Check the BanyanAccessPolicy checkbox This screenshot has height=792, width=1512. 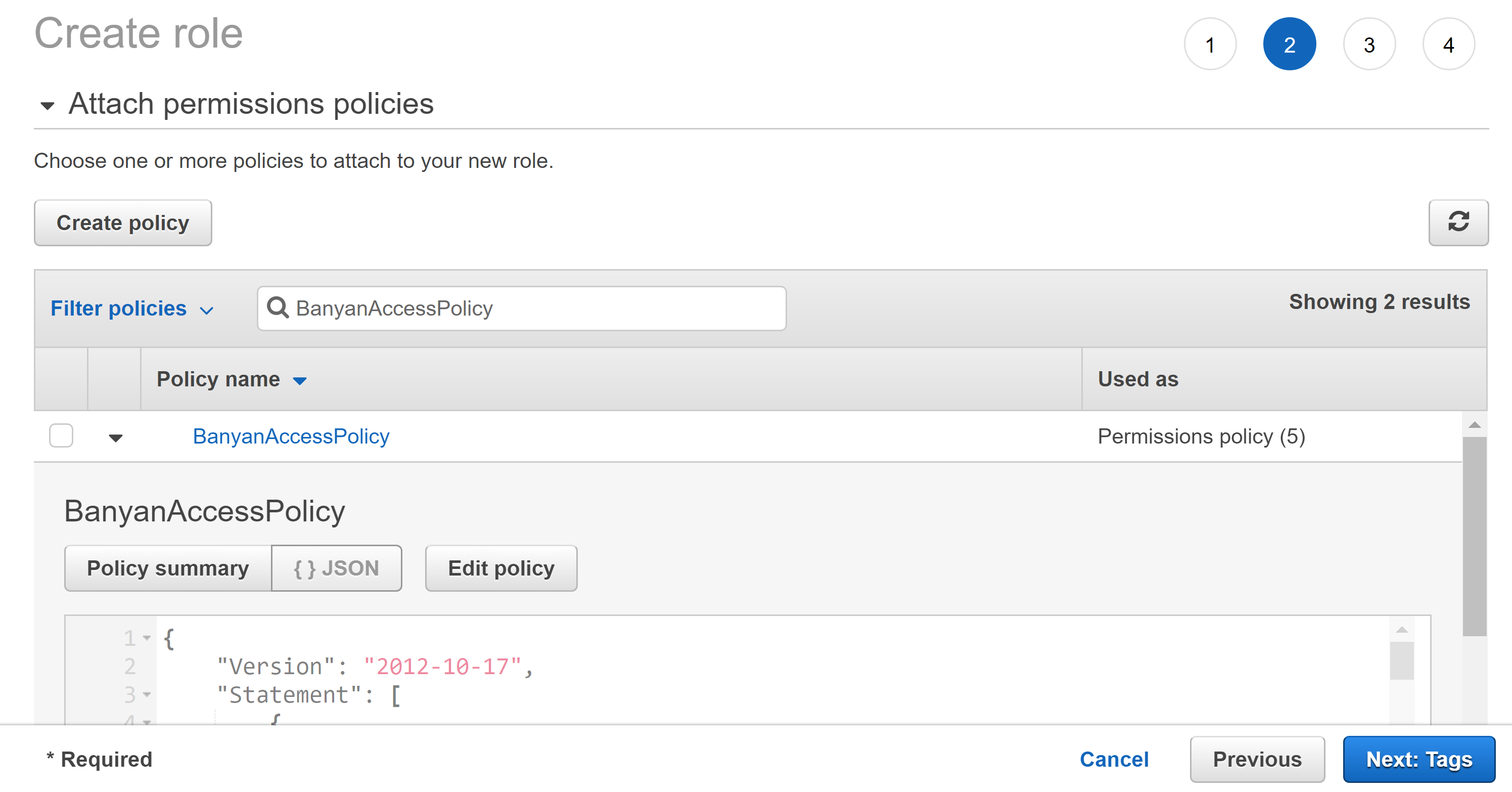(61, 435)
